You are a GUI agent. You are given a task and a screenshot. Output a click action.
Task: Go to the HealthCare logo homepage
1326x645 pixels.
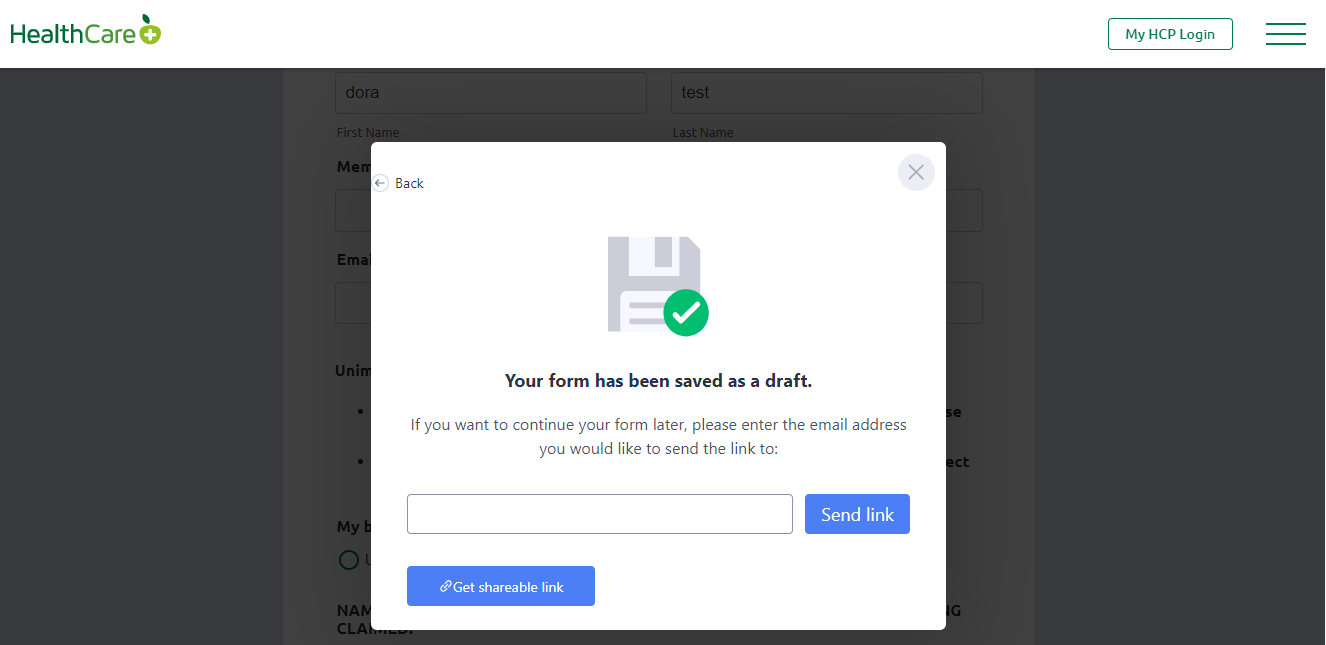(x=86, y=33)
